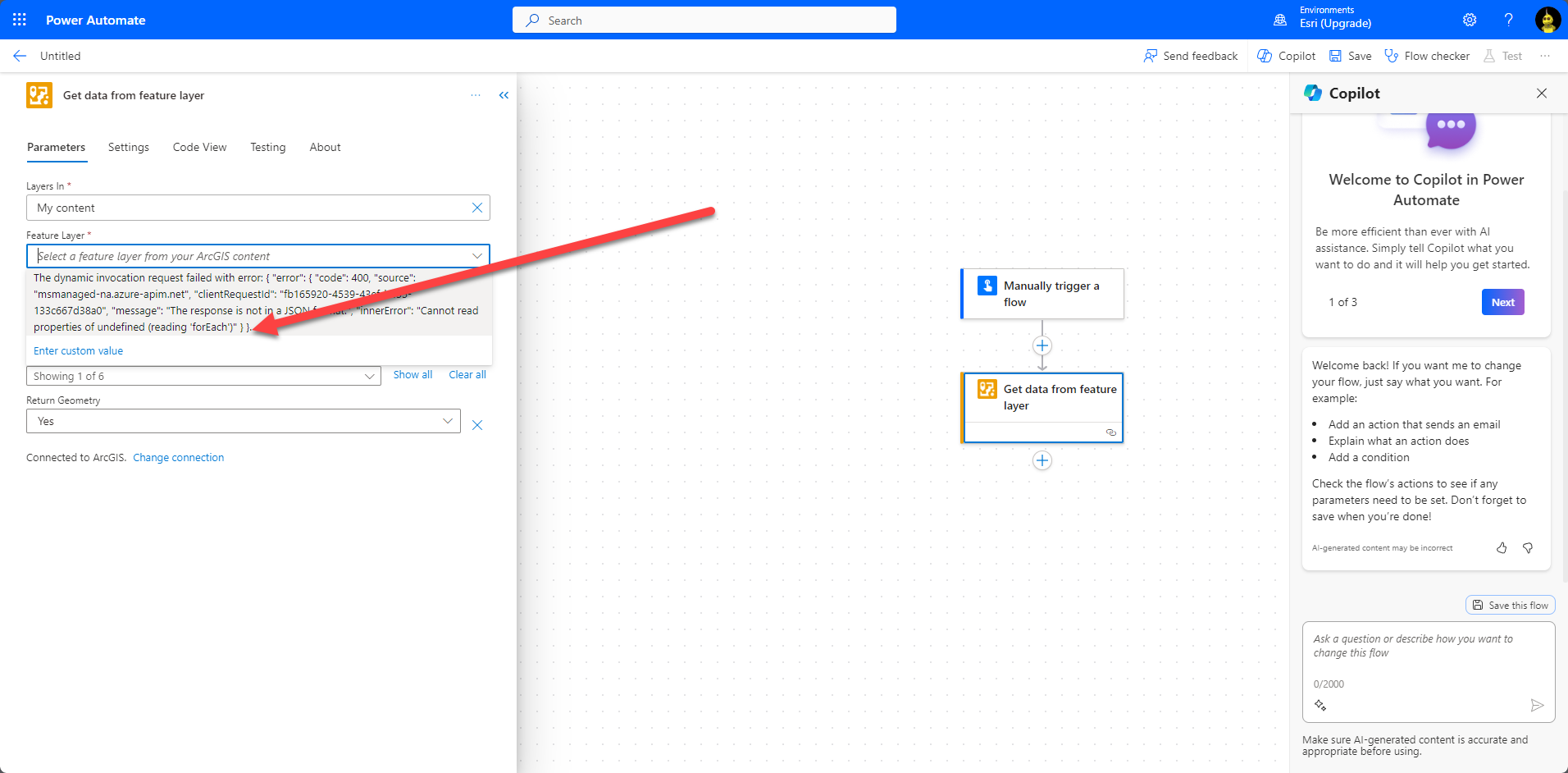Open Settings gear in header
The image size is (1568, 773).
pos(1470,20)
